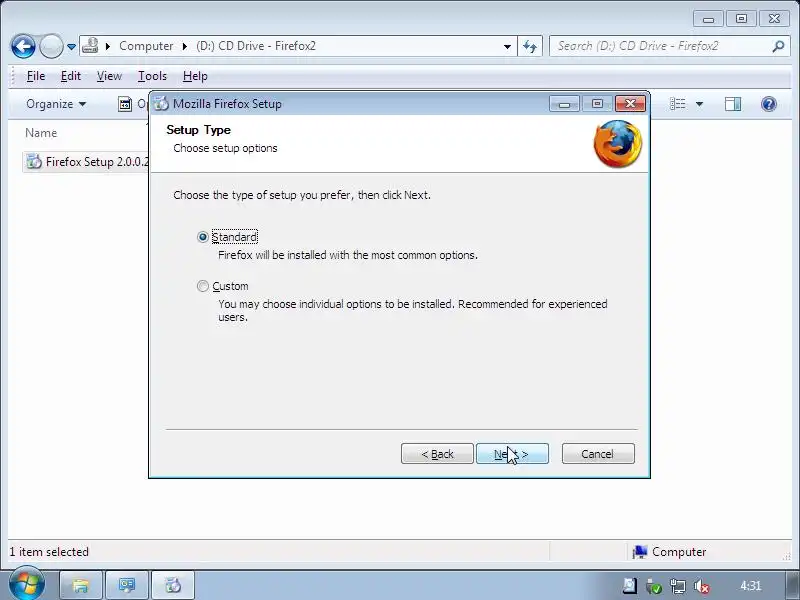800x600 pixels.
Task: Click the green check shield tray icon
Action: coord(654,587)
